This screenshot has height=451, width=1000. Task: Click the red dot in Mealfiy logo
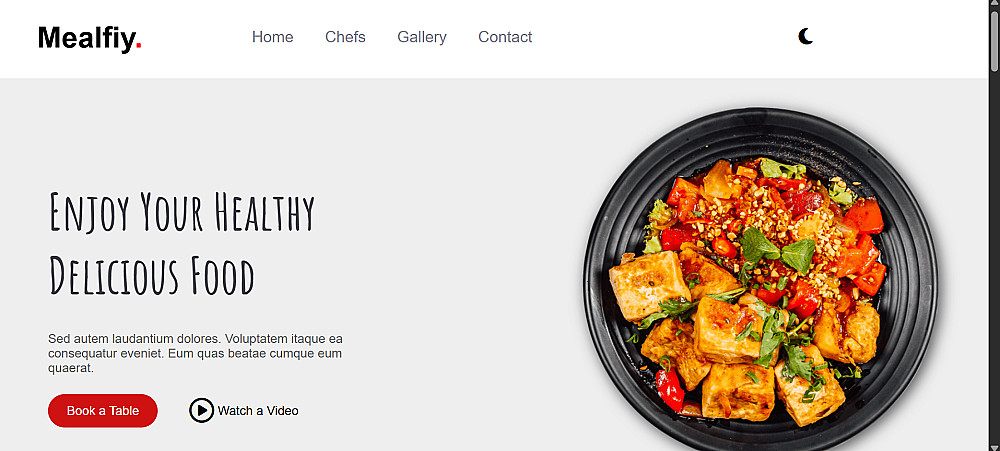coord(138,46)
